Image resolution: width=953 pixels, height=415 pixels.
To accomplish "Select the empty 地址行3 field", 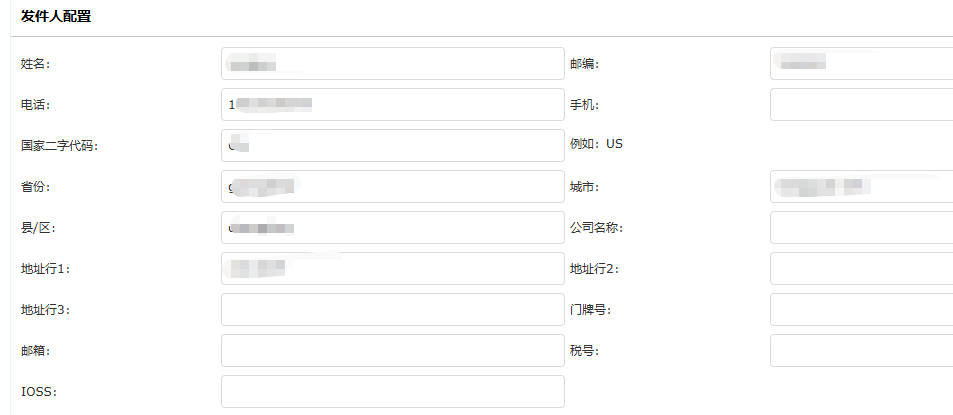I will (x=392, y=310).
